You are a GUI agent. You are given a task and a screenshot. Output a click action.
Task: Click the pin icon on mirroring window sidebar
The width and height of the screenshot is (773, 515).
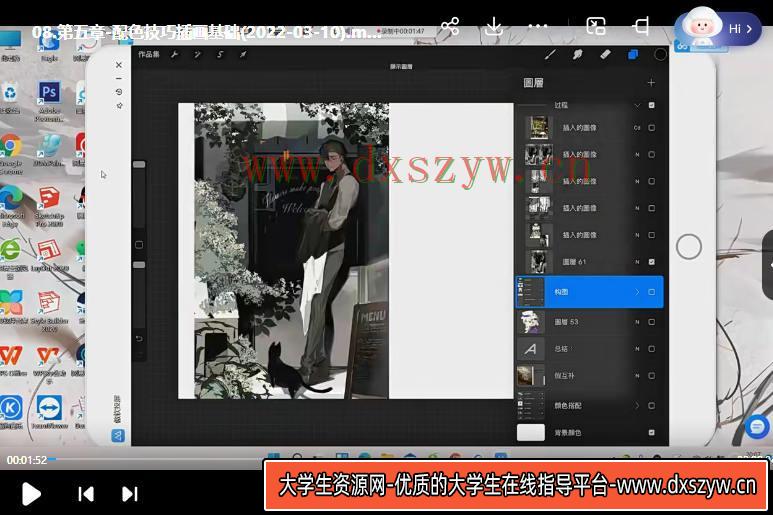coord(119,105)
